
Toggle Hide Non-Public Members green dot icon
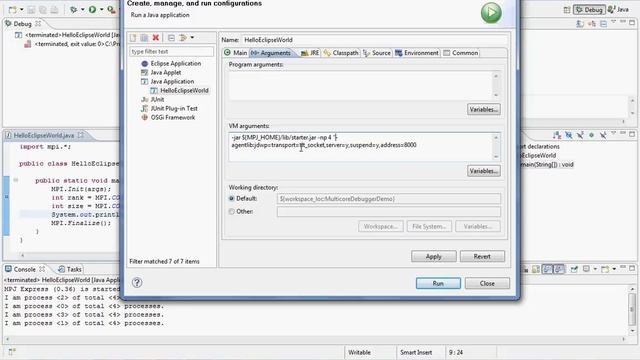coord(591,135)
